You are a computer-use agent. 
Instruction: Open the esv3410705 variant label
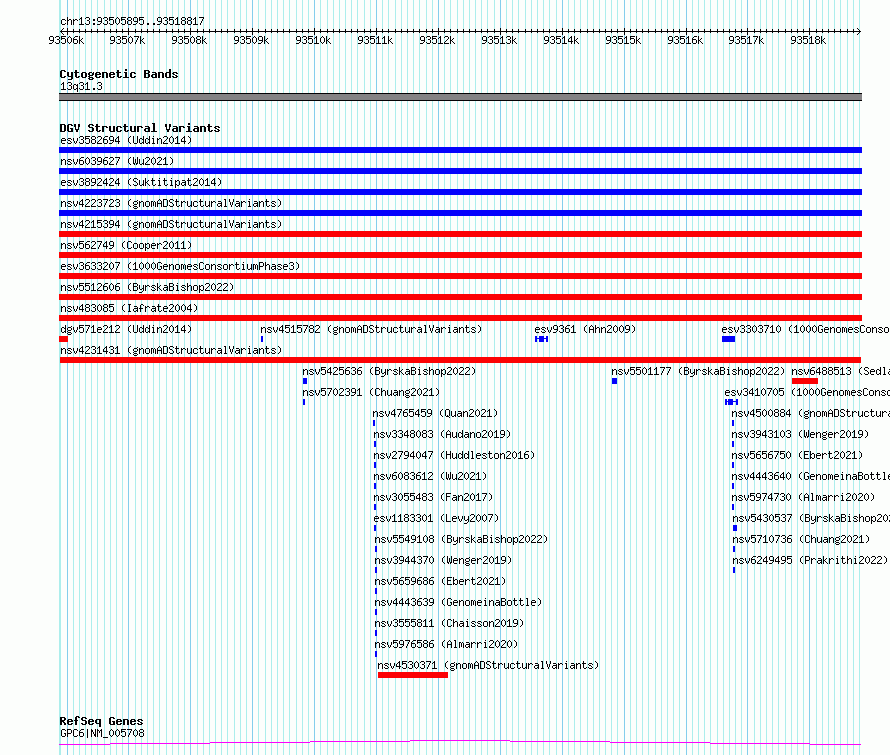[807, 392]
